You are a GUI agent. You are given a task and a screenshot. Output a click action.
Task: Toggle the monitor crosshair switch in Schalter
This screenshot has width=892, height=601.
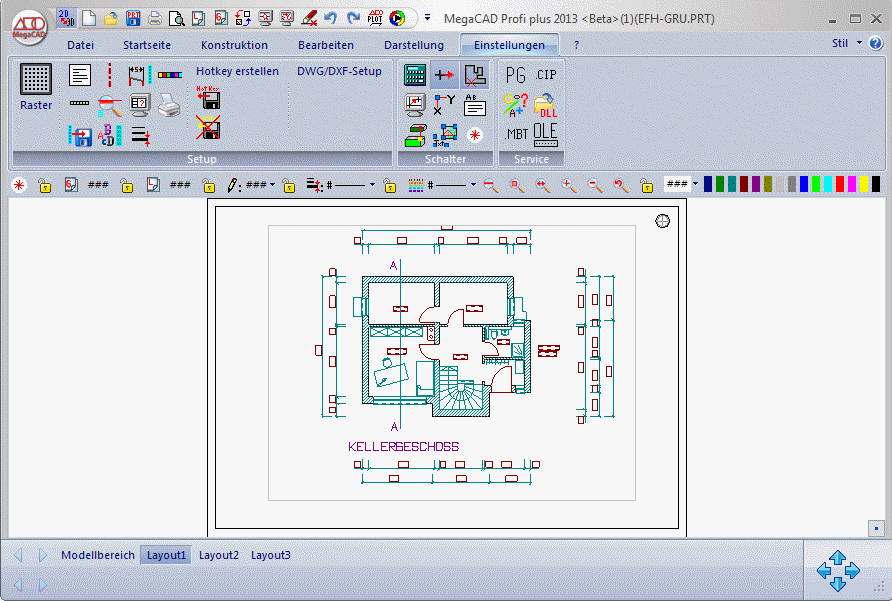pos(415,105)
